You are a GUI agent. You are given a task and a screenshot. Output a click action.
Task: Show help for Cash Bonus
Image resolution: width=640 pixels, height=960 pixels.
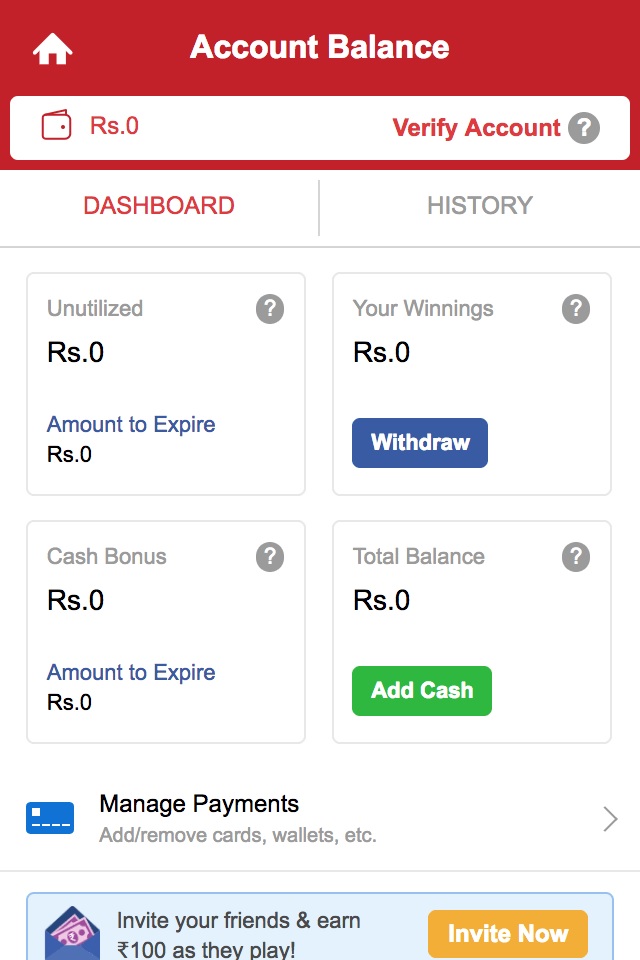270,557
